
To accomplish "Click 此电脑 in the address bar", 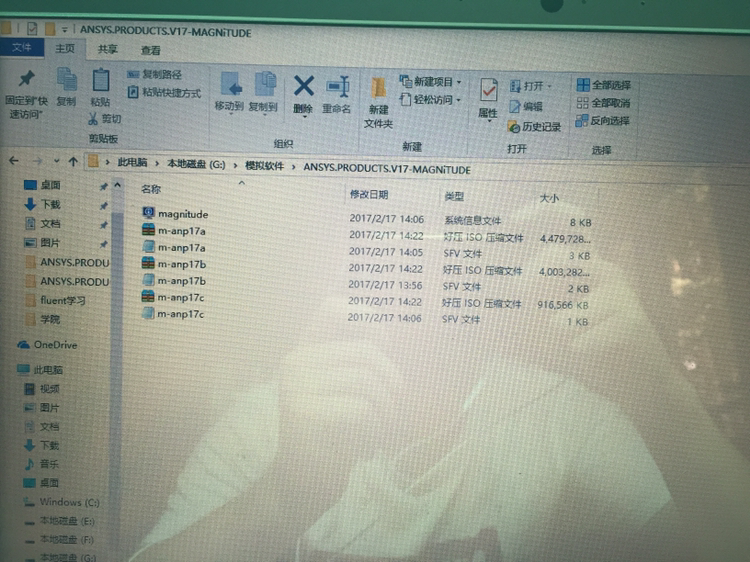I will click(132, 163).
